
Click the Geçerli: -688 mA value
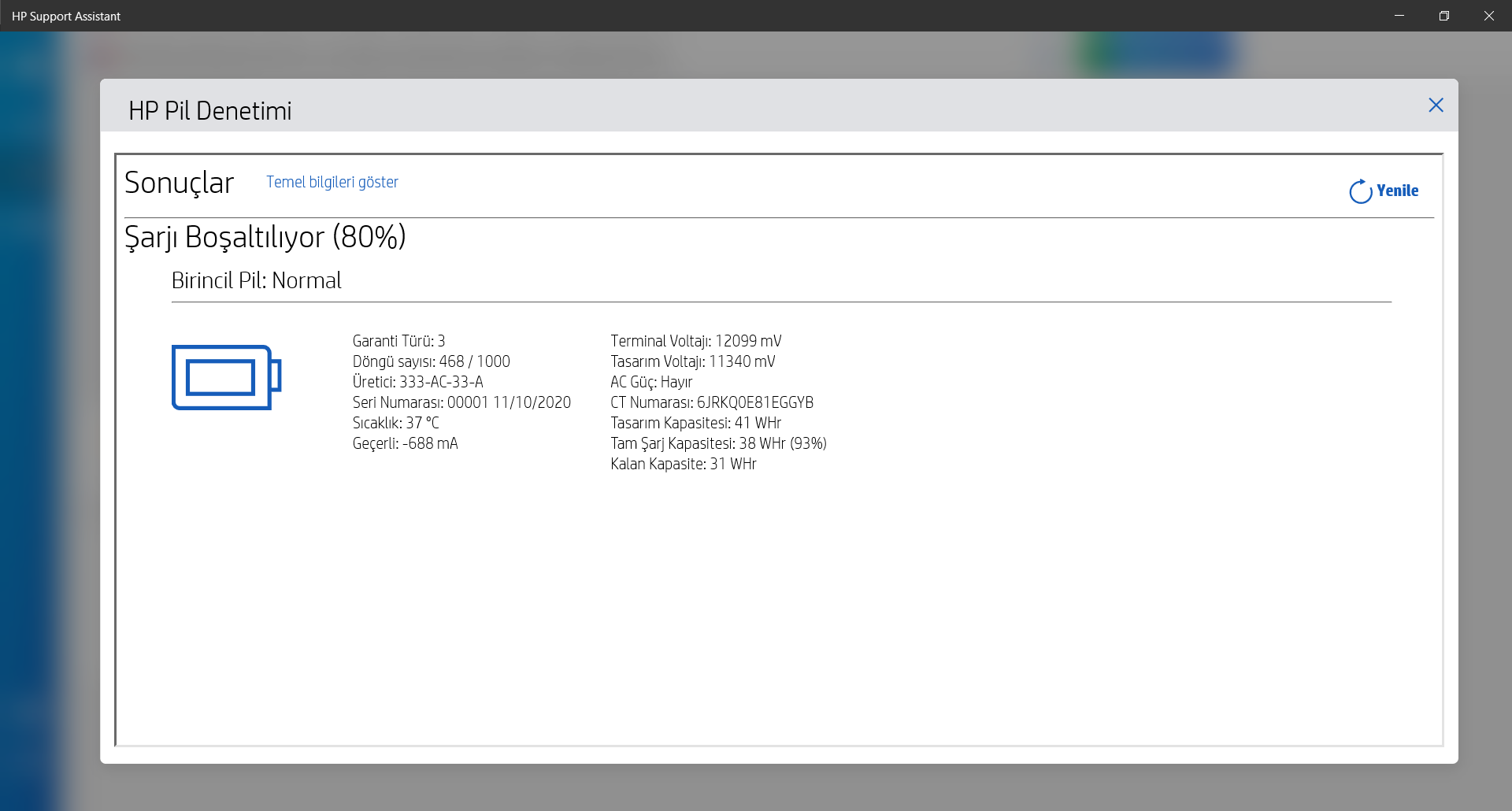(x=406, y=443)
